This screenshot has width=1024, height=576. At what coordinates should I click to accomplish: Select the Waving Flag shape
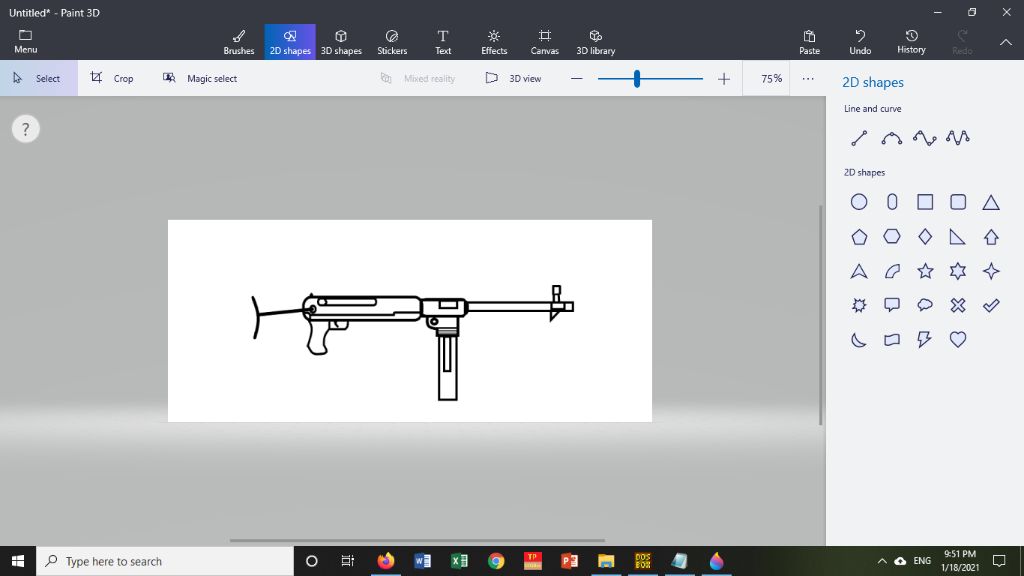point(892,340)
